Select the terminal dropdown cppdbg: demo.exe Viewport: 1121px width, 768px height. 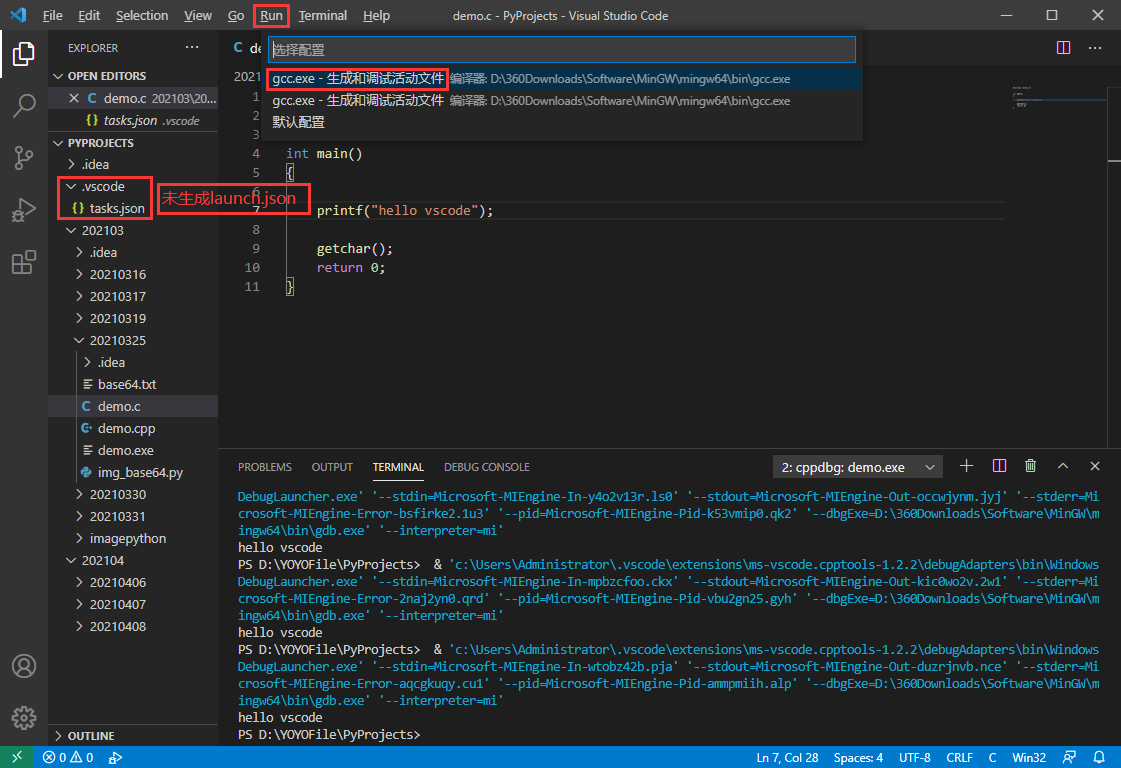pyautogui.click(x=857, y=467)
